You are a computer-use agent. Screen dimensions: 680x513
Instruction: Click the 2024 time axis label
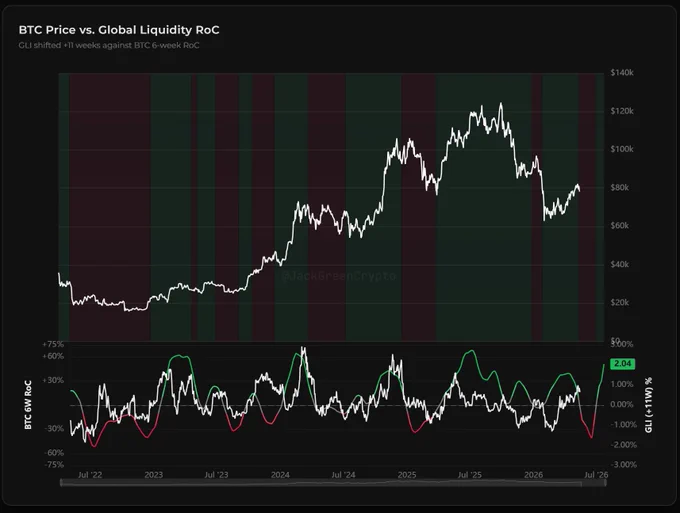tap(280, 474)
